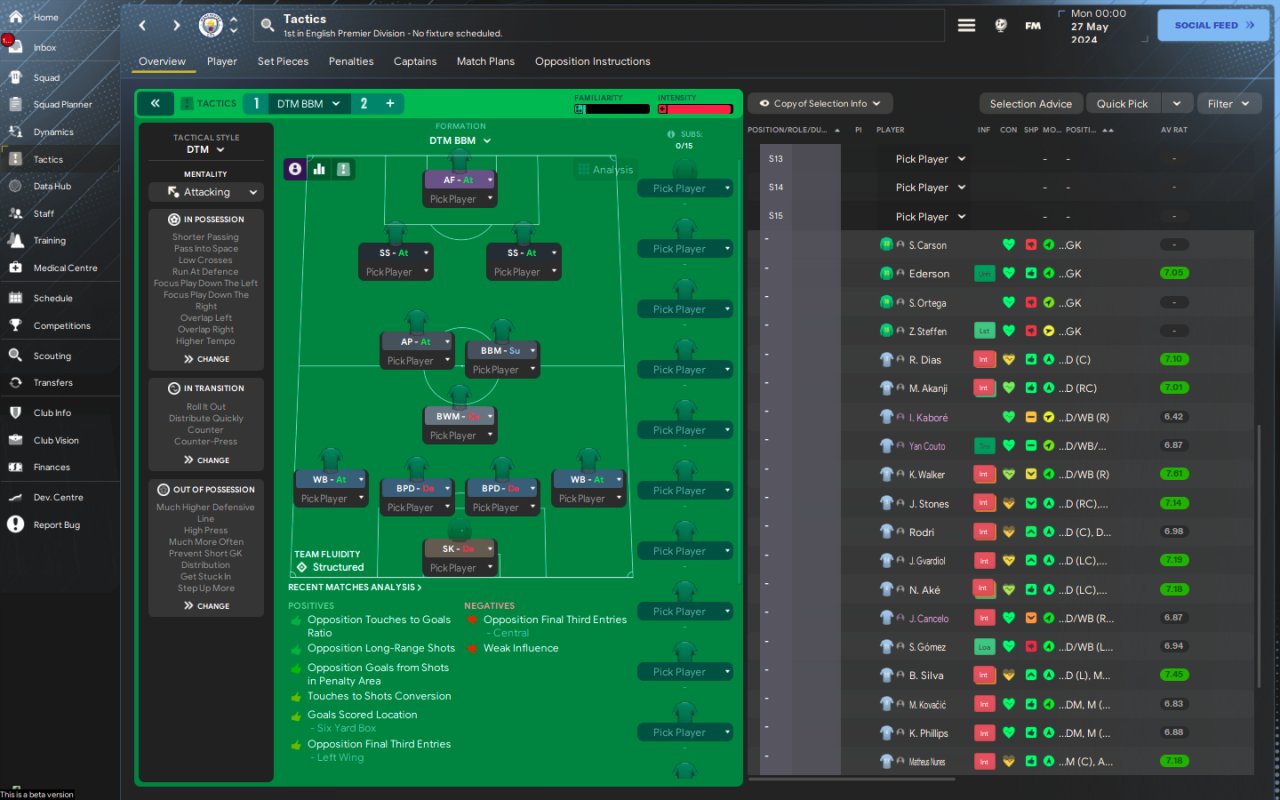Go forward using the right navigation arrow

pyautogui.click(x=177, y=25)
